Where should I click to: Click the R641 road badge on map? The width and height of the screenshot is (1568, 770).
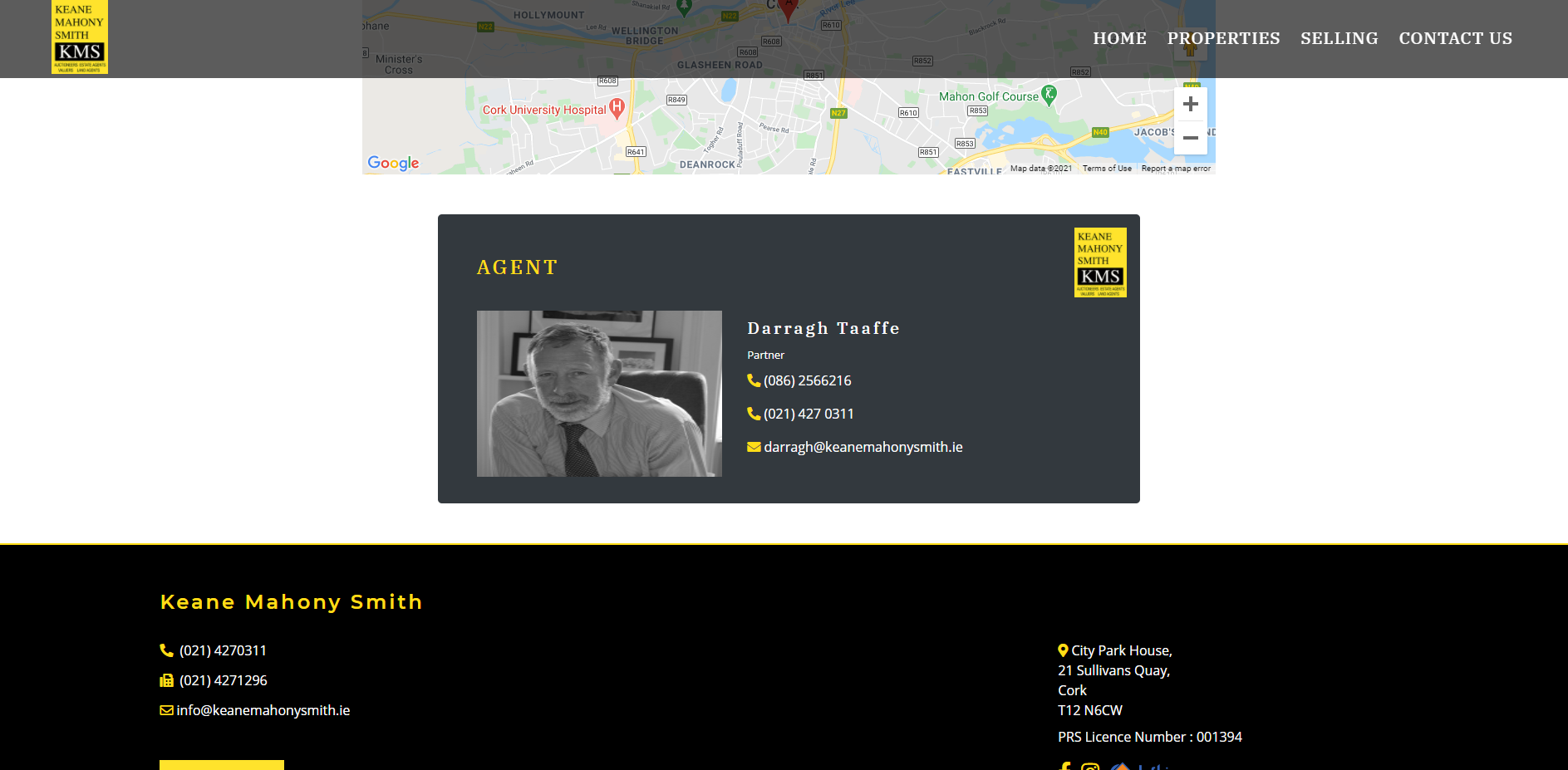636,152
